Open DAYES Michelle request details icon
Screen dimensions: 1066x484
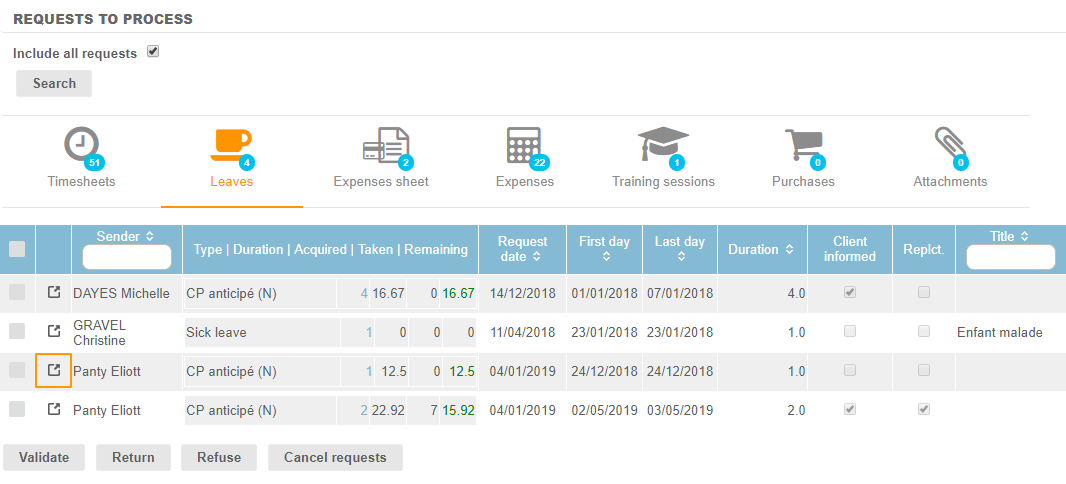click(x=54, y=293)
